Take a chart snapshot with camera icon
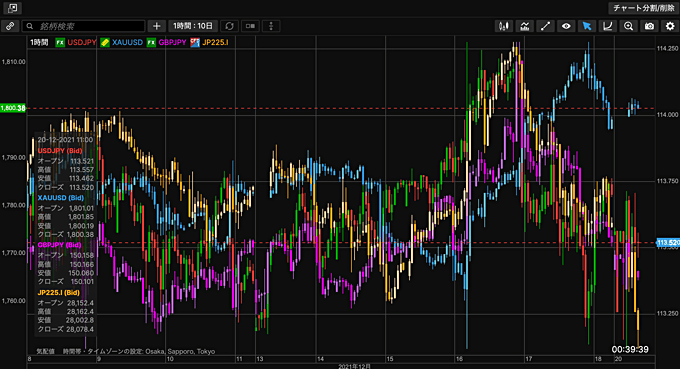680x369 pixels. pos(649,26)
